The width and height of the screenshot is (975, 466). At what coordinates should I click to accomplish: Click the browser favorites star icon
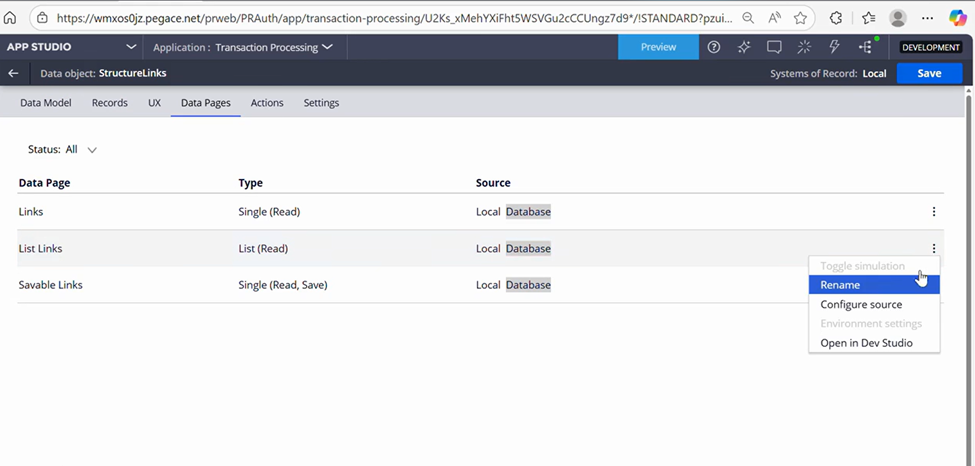pyautogui.click(x=800, y=18)
